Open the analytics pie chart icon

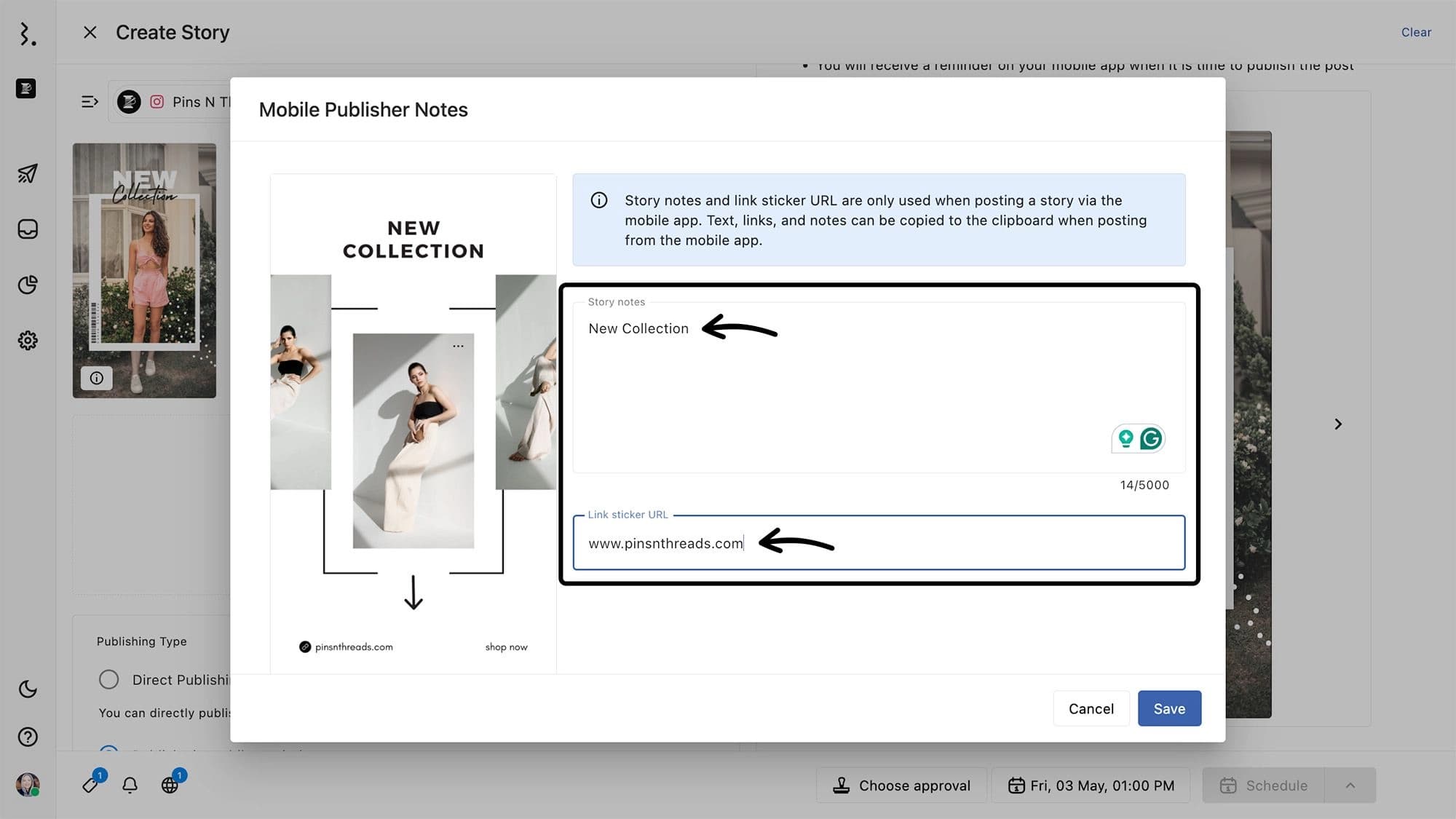click(28, 285)
